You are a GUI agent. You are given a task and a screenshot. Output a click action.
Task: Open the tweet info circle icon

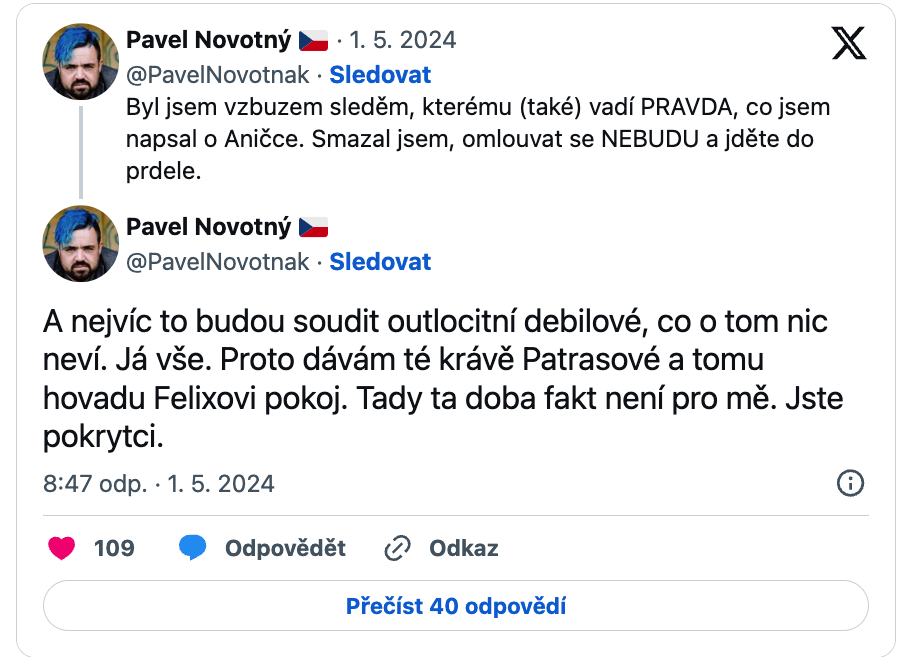click(x=849, y=484)
